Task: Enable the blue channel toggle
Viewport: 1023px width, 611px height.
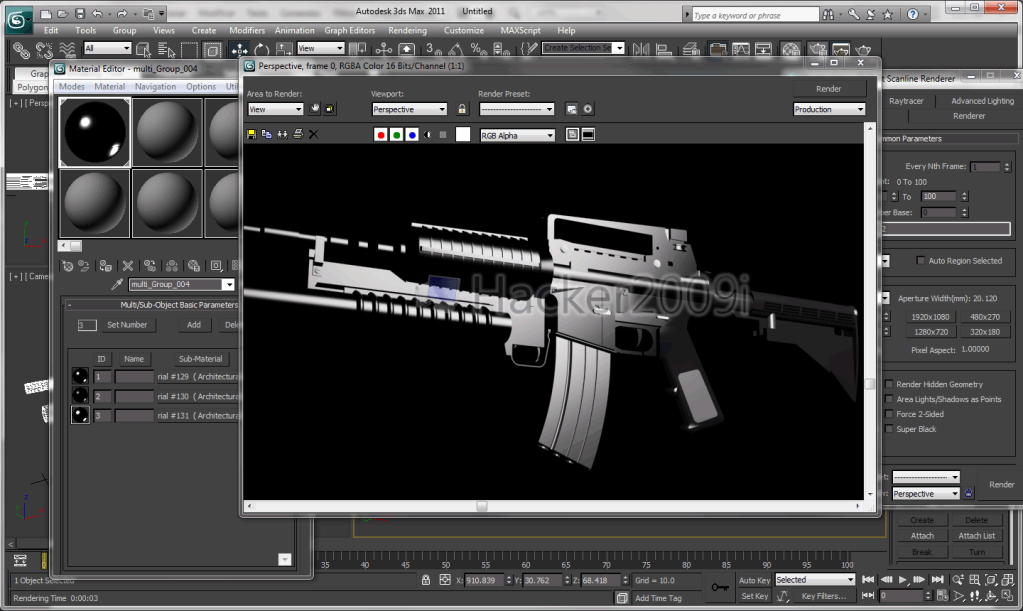Action: (x=412, y=135)
